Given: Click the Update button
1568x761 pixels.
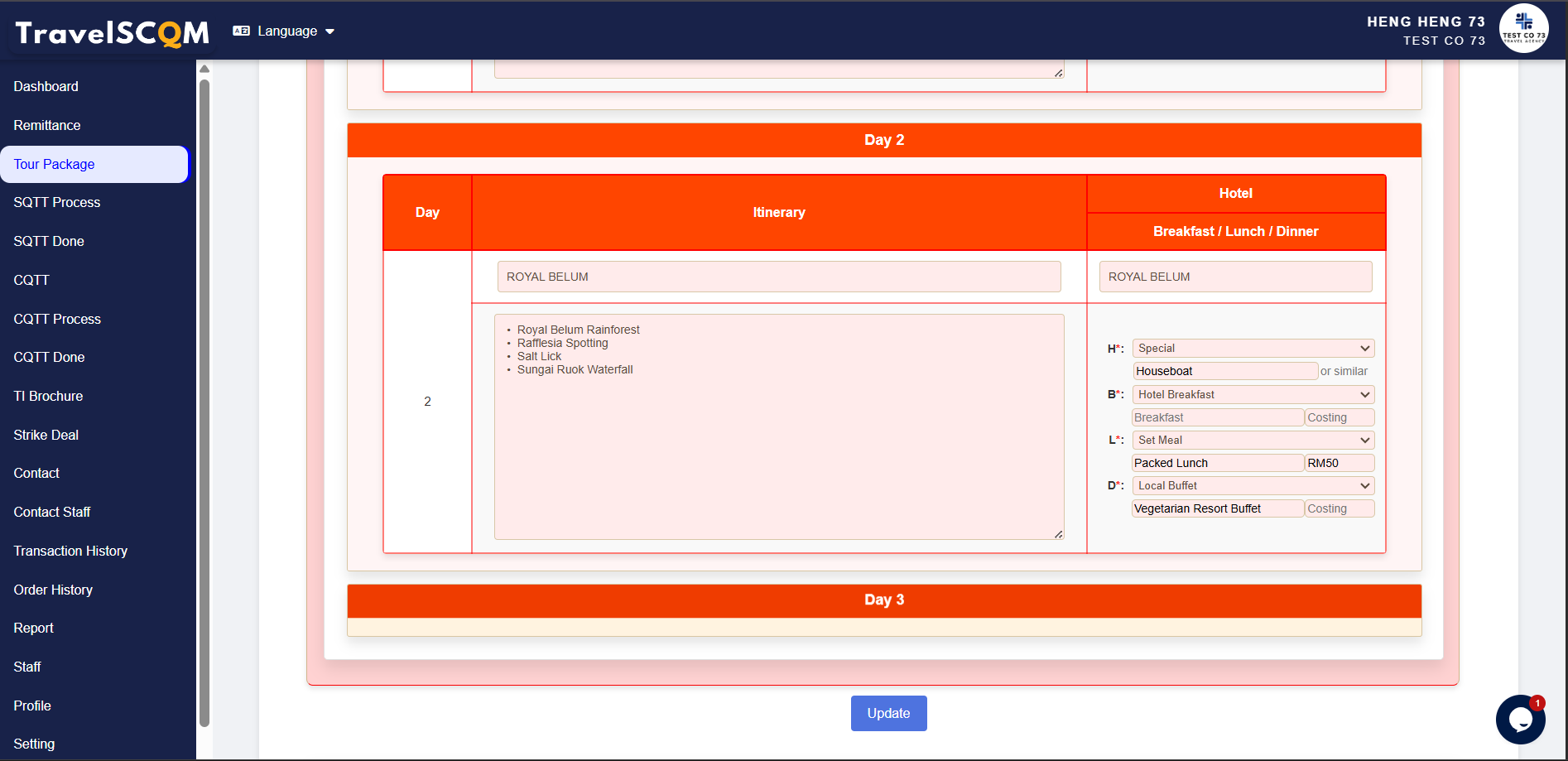Looking at the screenshot, I should click(x=888, y=713).
